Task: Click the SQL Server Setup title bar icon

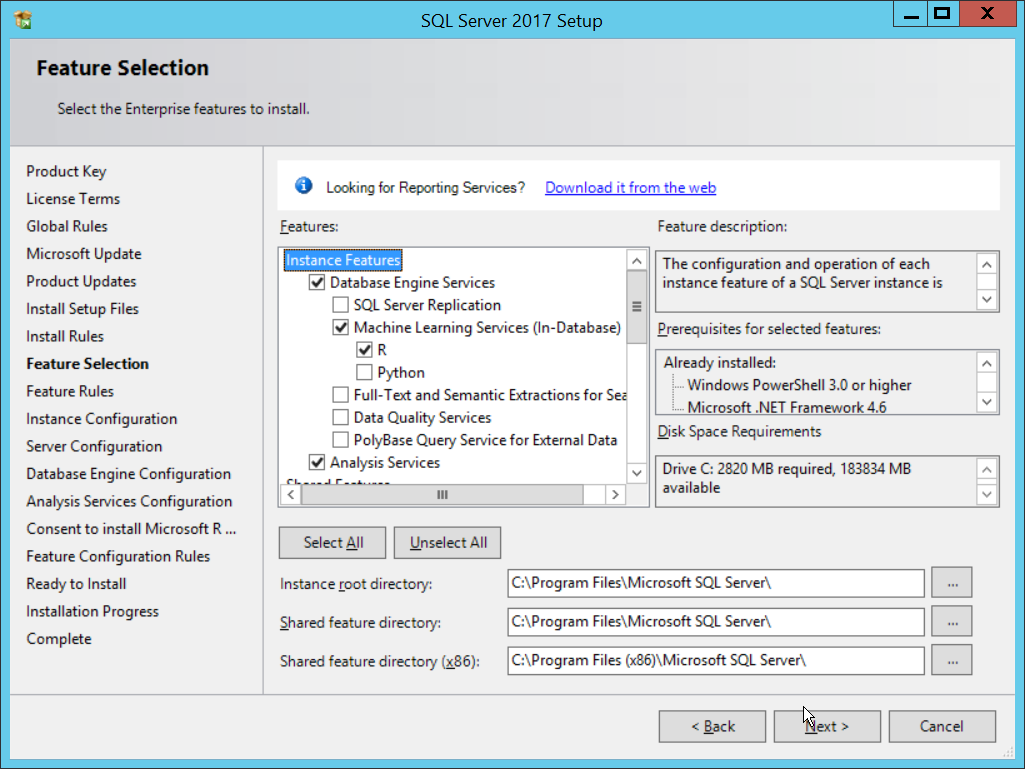Action: pyautogui.click(x=24, y=20)
